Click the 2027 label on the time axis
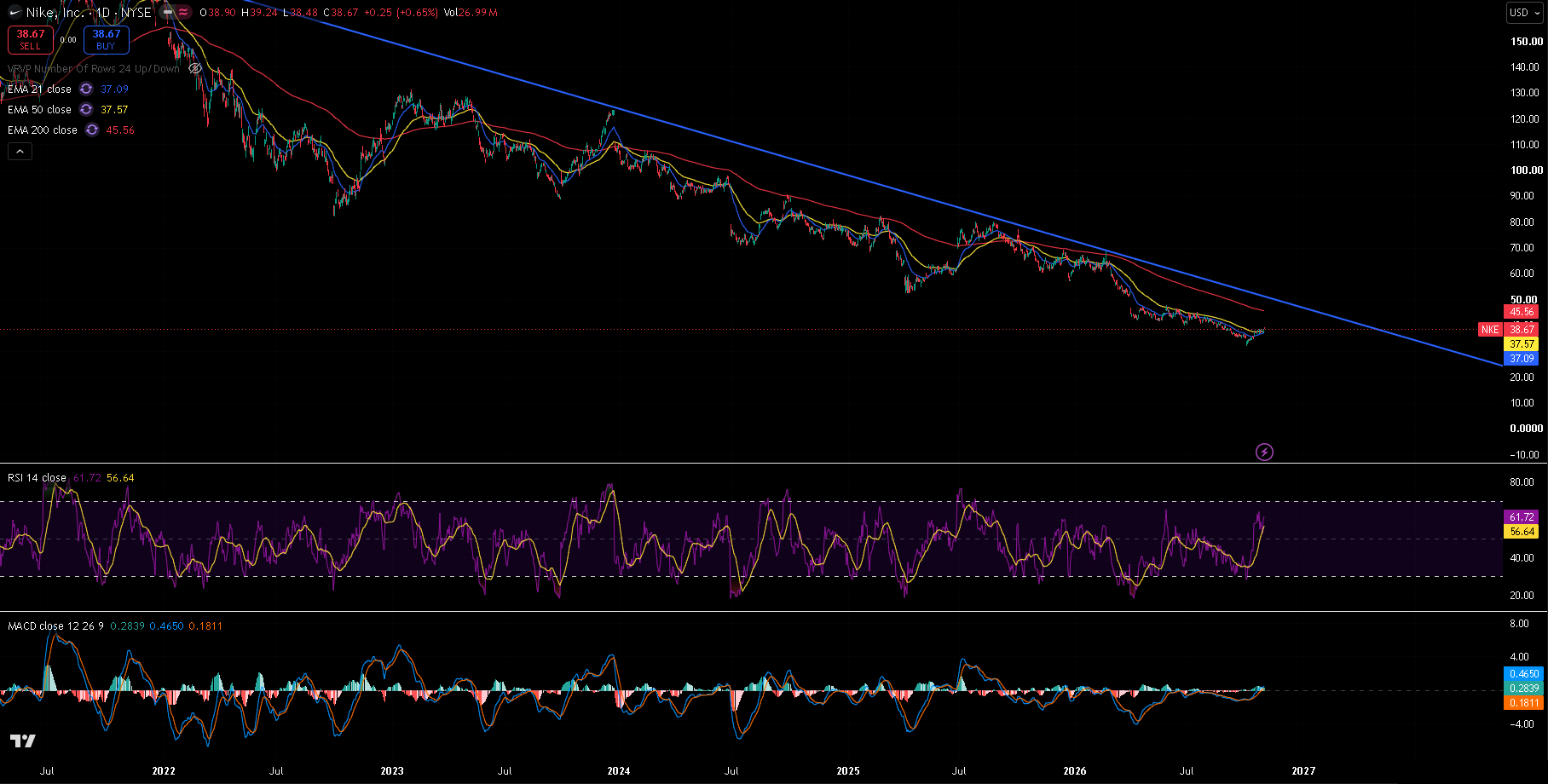This screenshot has width=1548, height=784. click(x=1303, y=771)
